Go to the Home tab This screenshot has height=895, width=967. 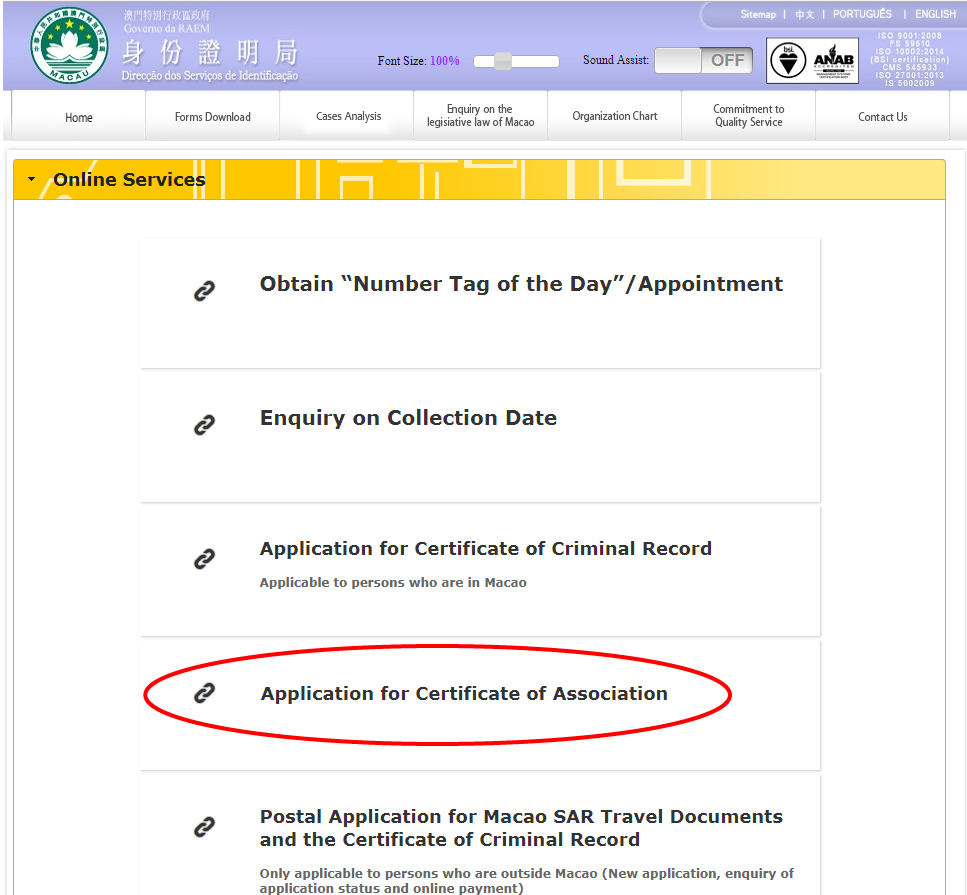[x=79, y=117]
